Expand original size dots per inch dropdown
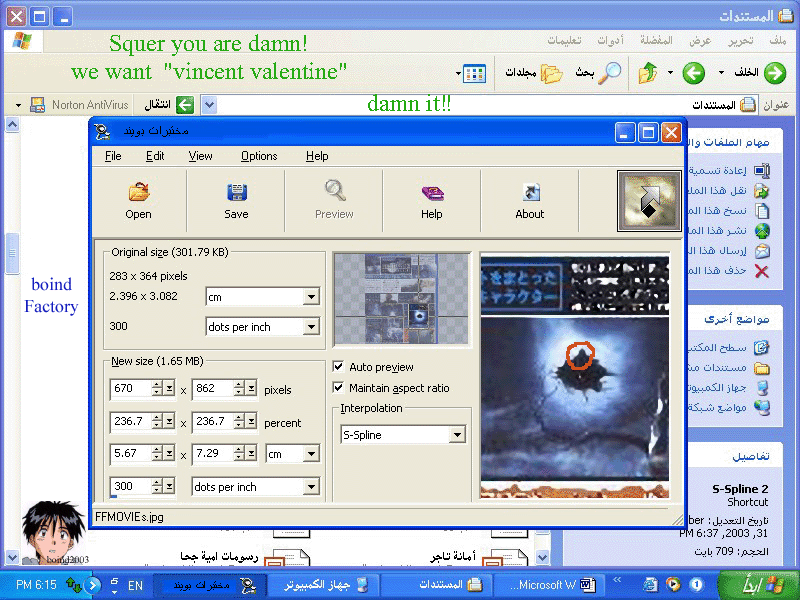 click(x=311, y=327)
